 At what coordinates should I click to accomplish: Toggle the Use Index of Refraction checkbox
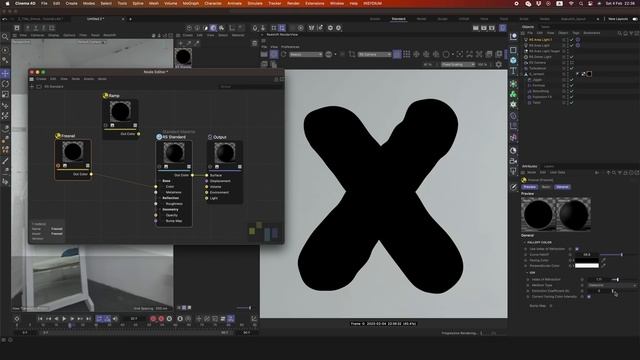pos(577,249)
